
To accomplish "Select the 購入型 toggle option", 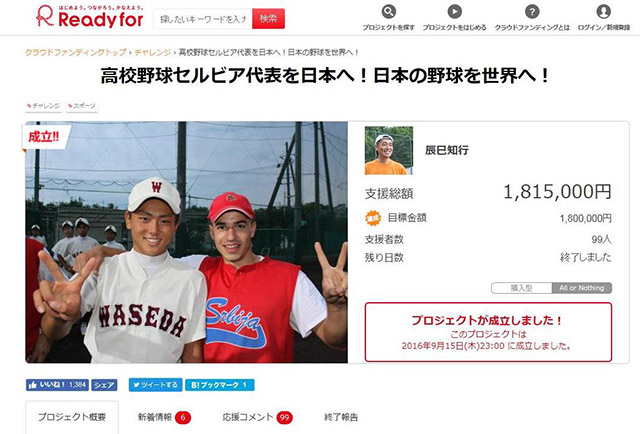I will coord(522,288).
